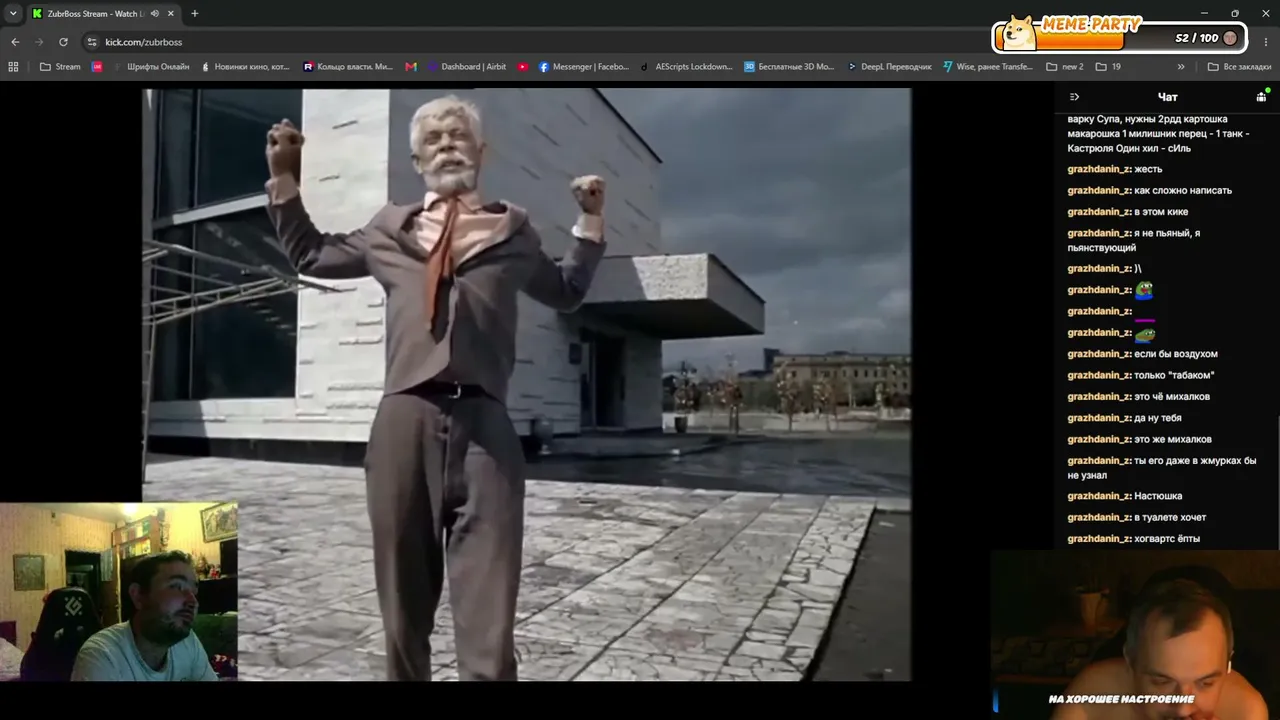Mute the ZubrBoss Stream tab audio

[154, 14]
